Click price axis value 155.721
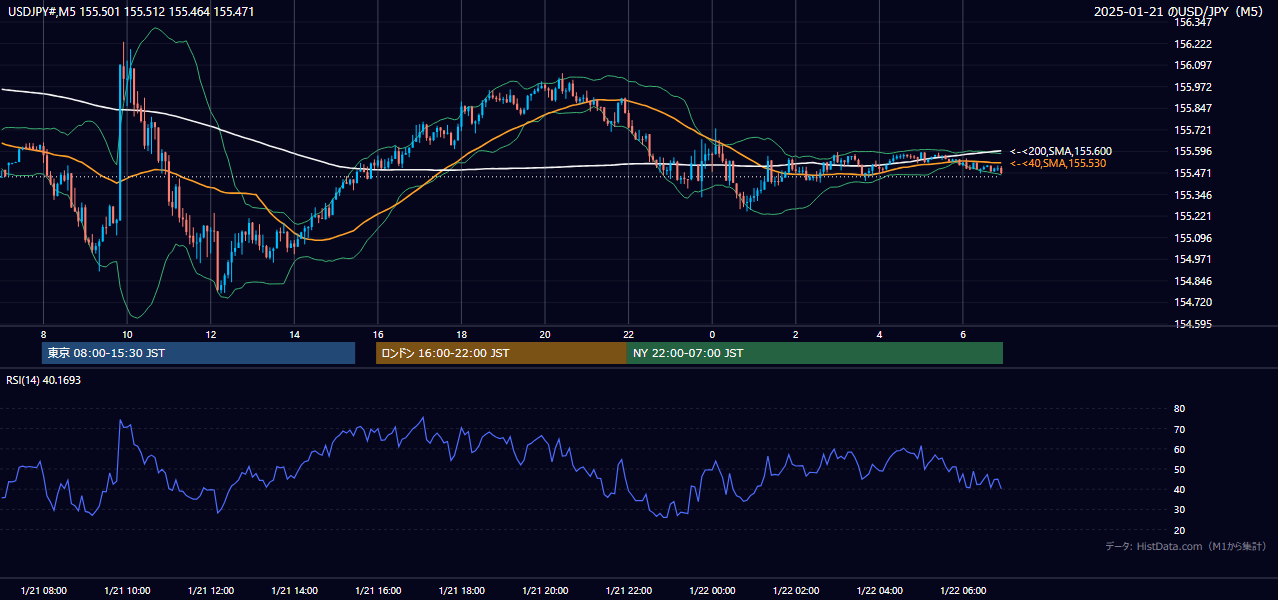The image size is (1278, 600). tap(1193, 130)
